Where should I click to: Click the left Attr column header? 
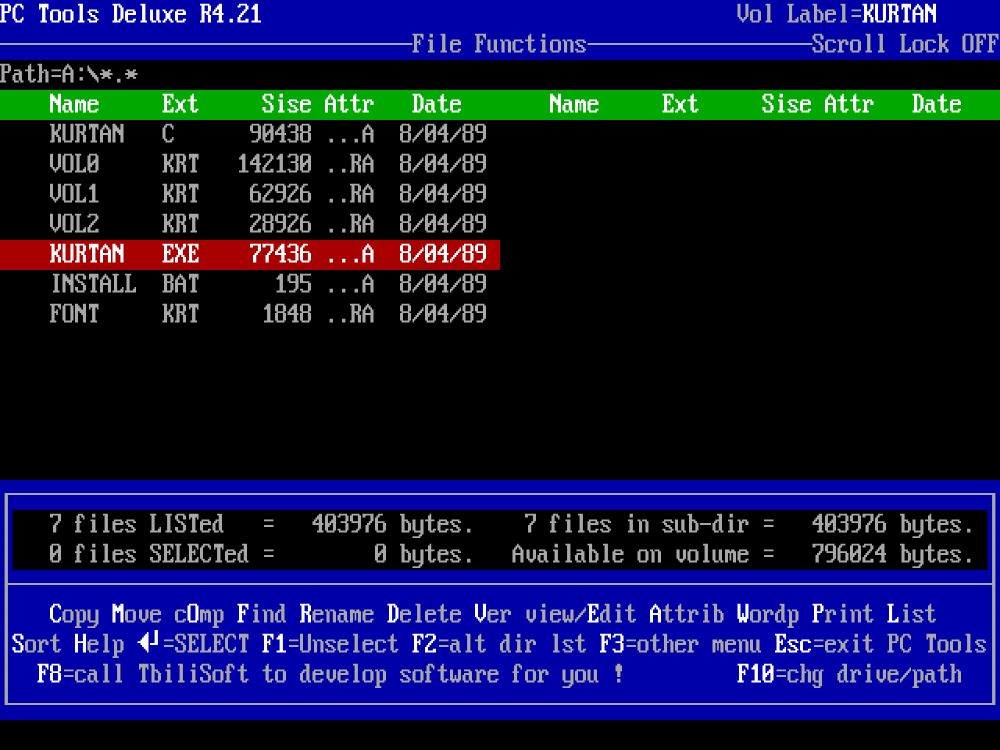[x=349, y=104]
